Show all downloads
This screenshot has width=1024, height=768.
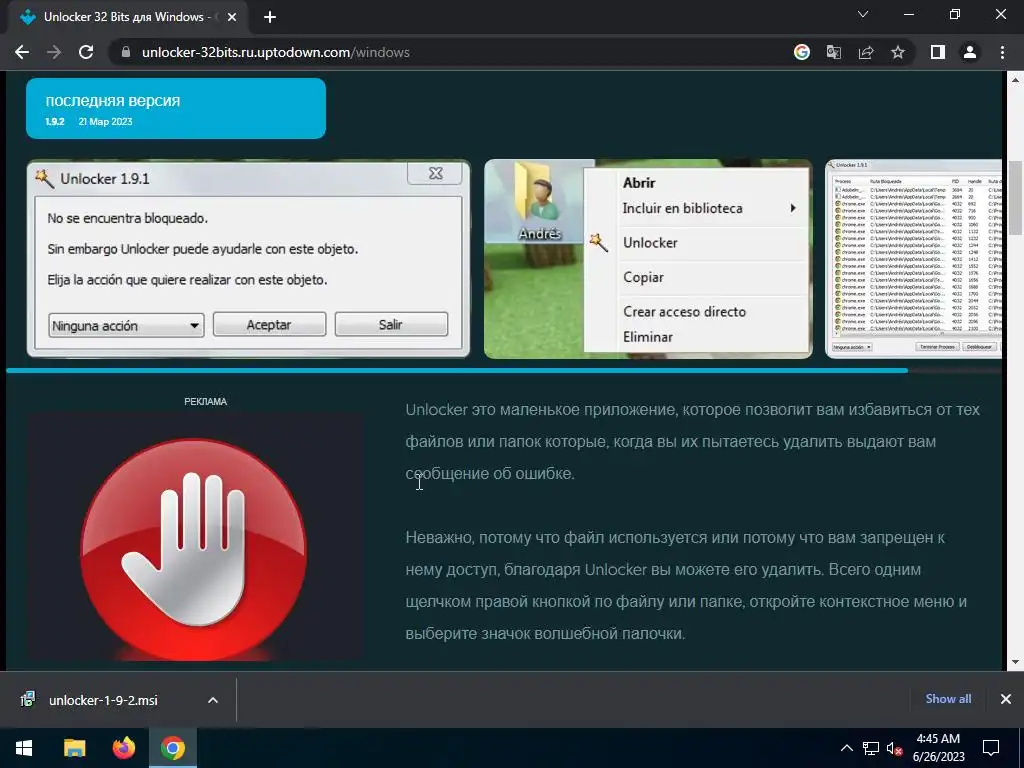pos(948,699)
